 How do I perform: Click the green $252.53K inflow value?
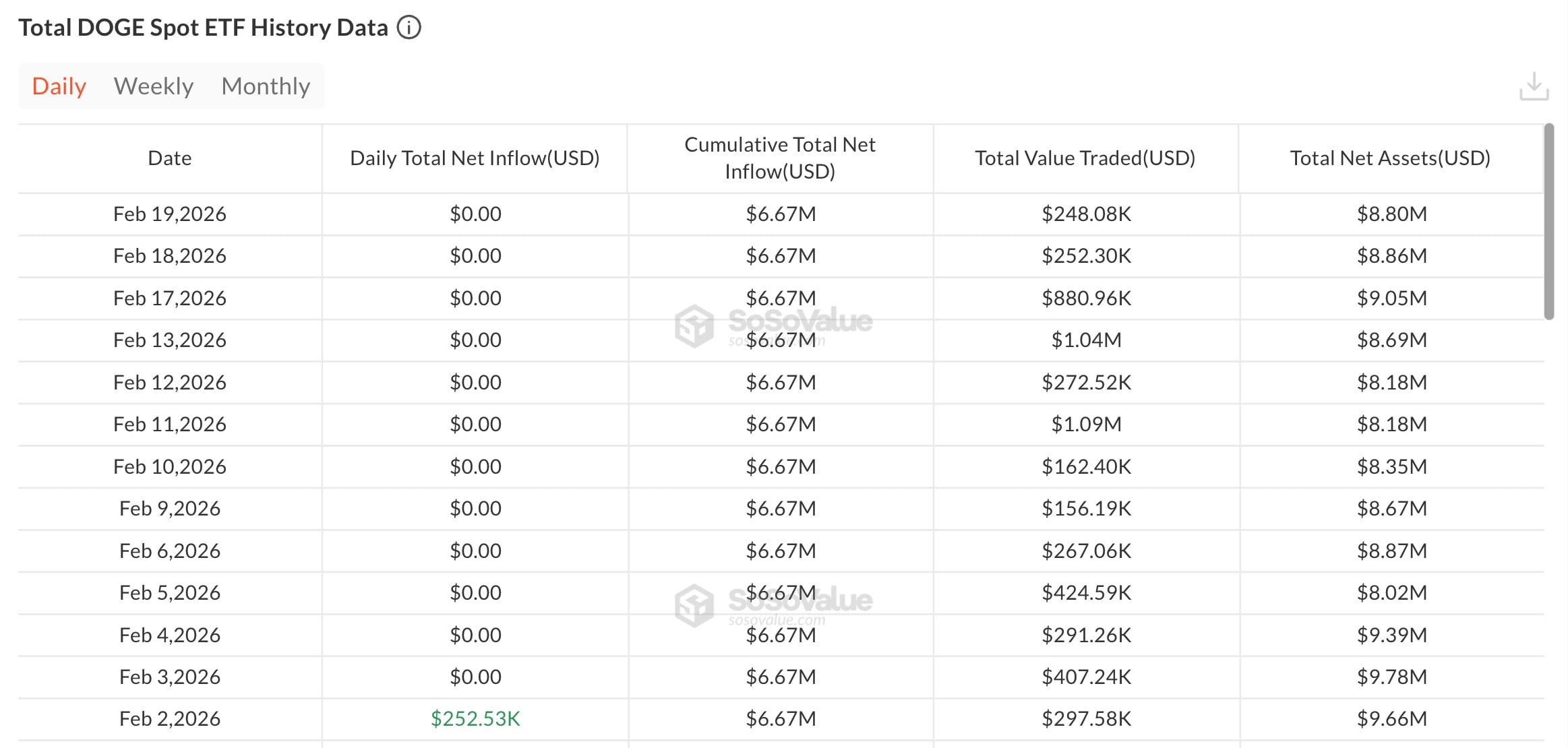475,719
